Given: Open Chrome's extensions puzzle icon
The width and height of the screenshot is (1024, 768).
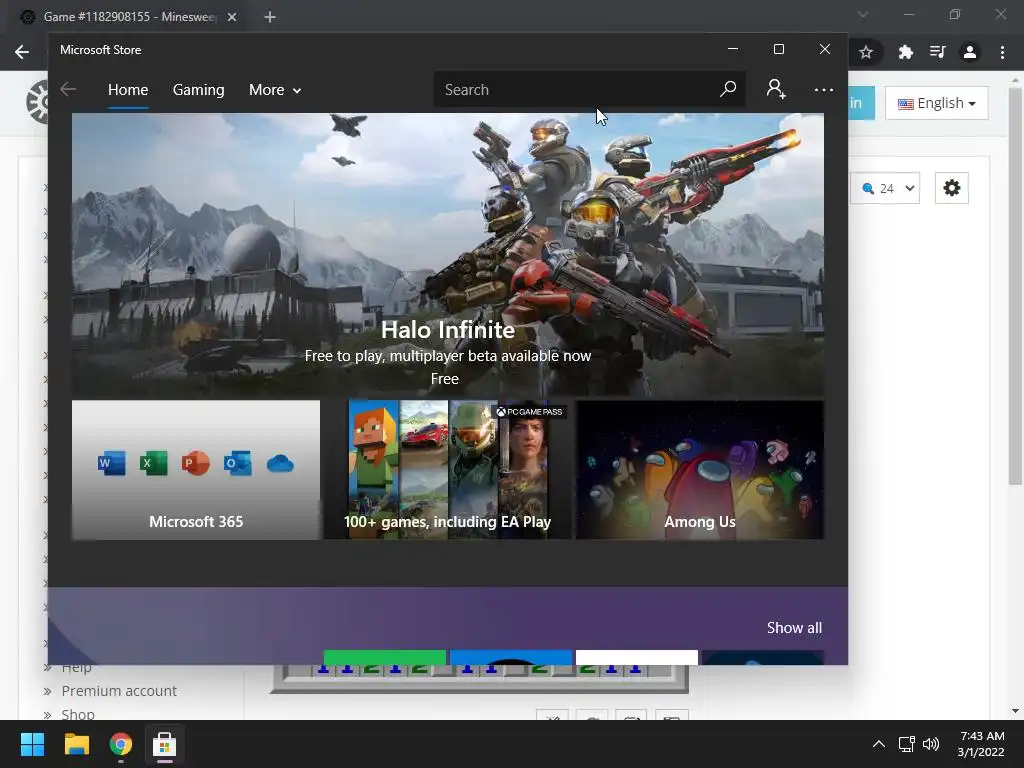Looking at the screenshot, I should (905, 52).
